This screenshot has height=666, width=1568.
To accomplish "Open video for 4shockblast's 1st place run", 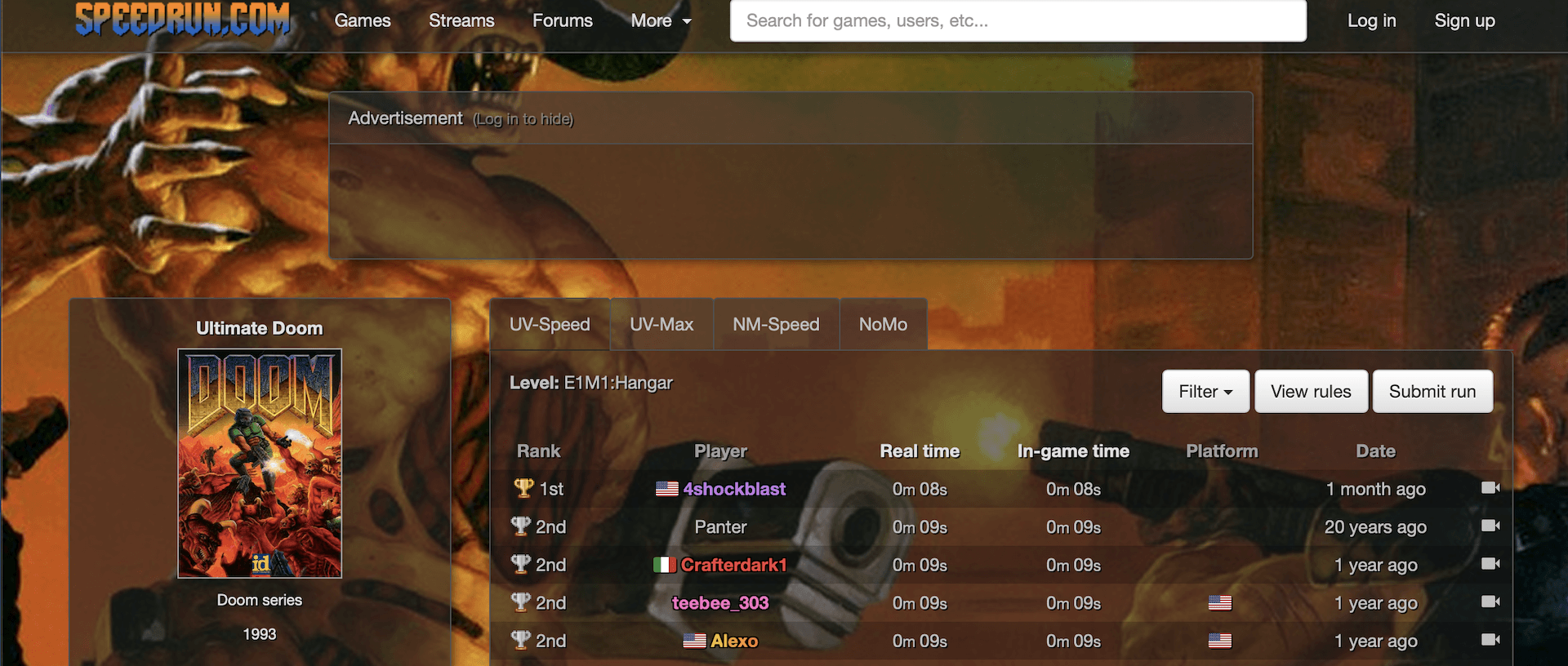I will pos(1490,488).
